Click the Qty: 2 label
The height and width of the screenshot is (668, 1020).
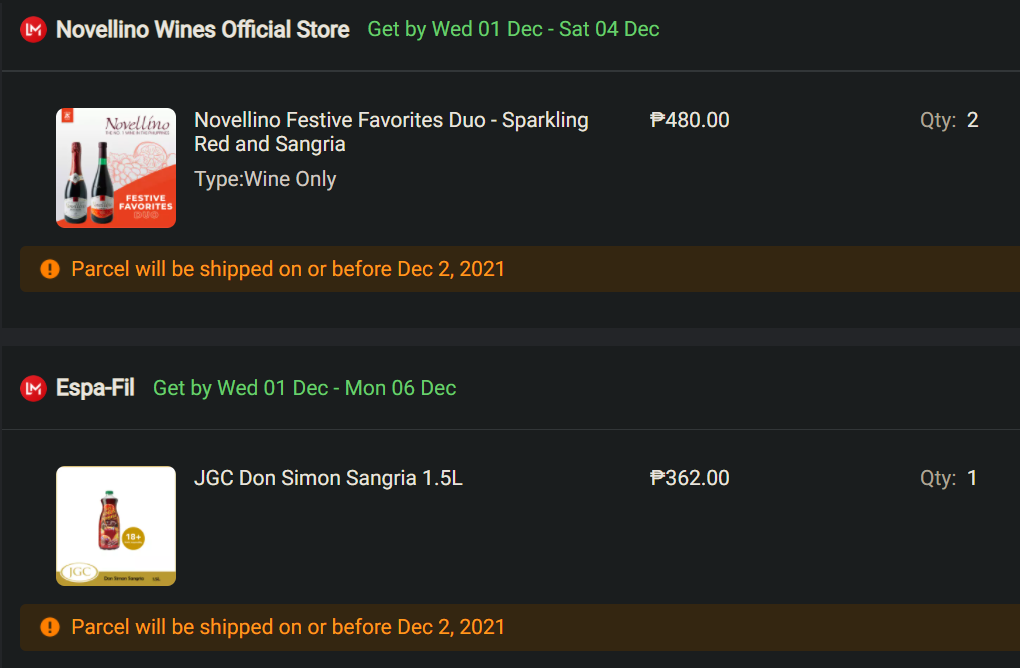tap(949, 120)
